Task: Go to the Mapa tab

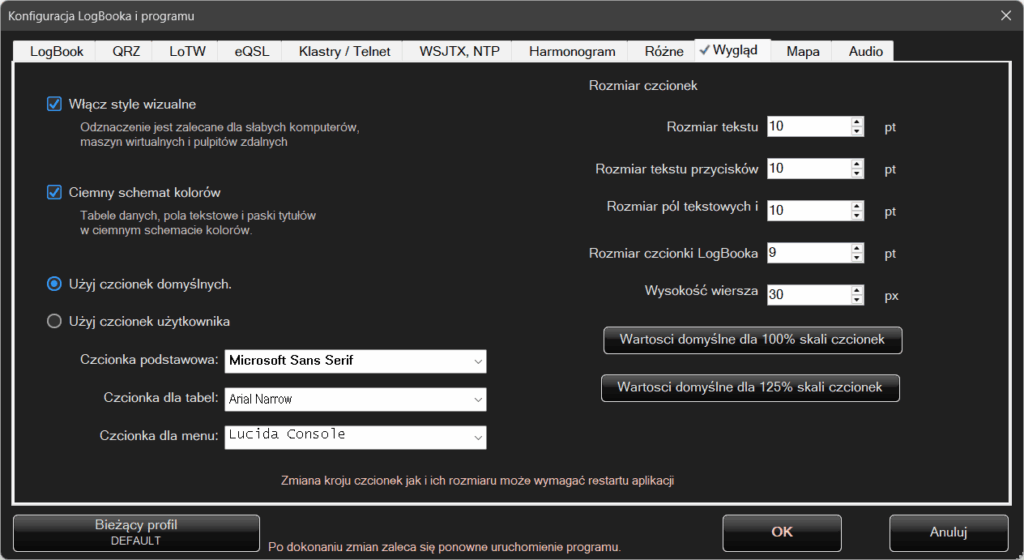Action: click(x=802, y=51)
